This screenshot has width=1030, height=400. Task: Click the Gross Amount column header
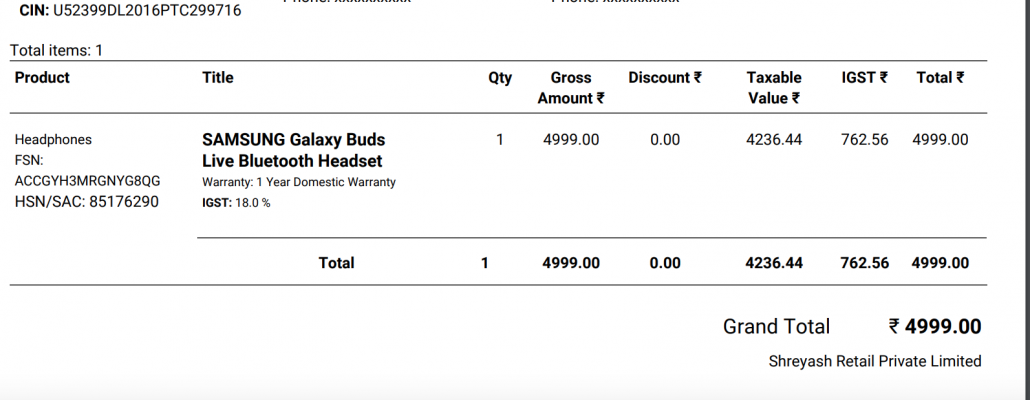[571, 88]
